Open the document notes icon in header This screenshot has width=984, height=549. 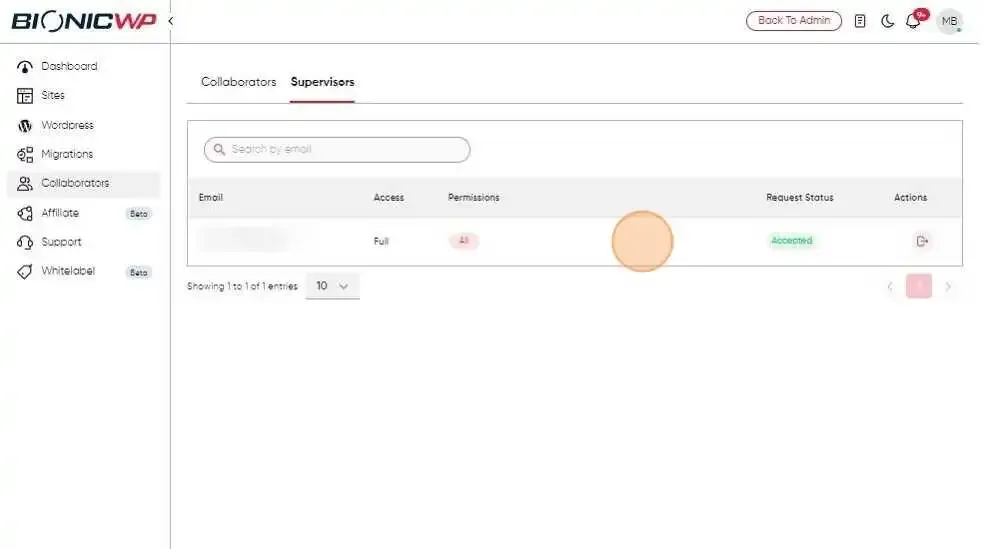point(860,21)
